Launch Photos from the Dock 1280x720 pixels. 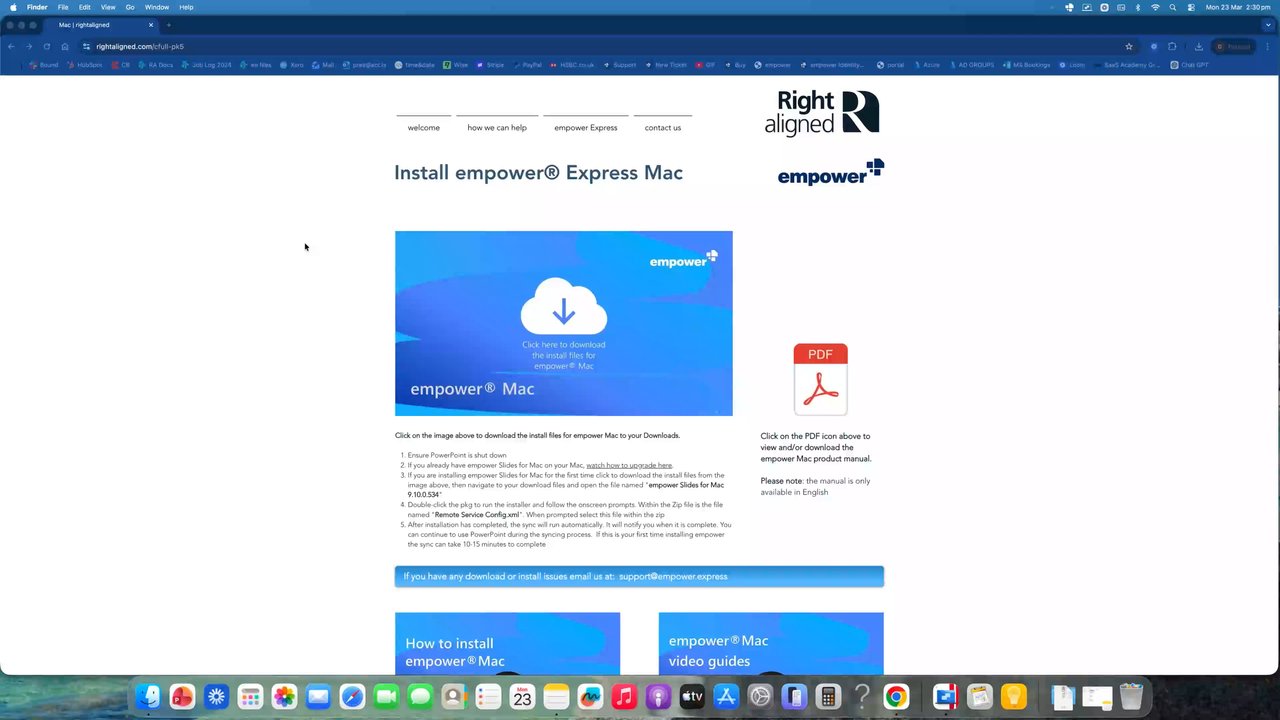(284, 696)
